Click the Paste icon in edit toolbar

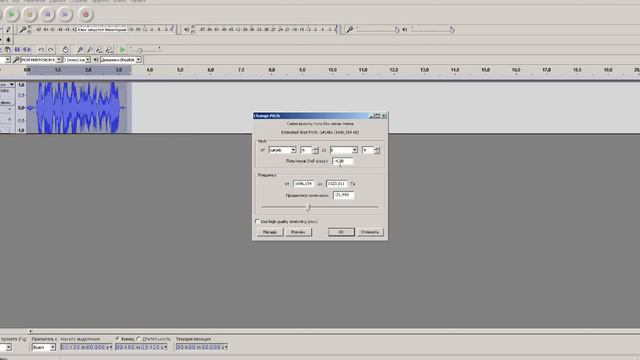tap(8, 50)
